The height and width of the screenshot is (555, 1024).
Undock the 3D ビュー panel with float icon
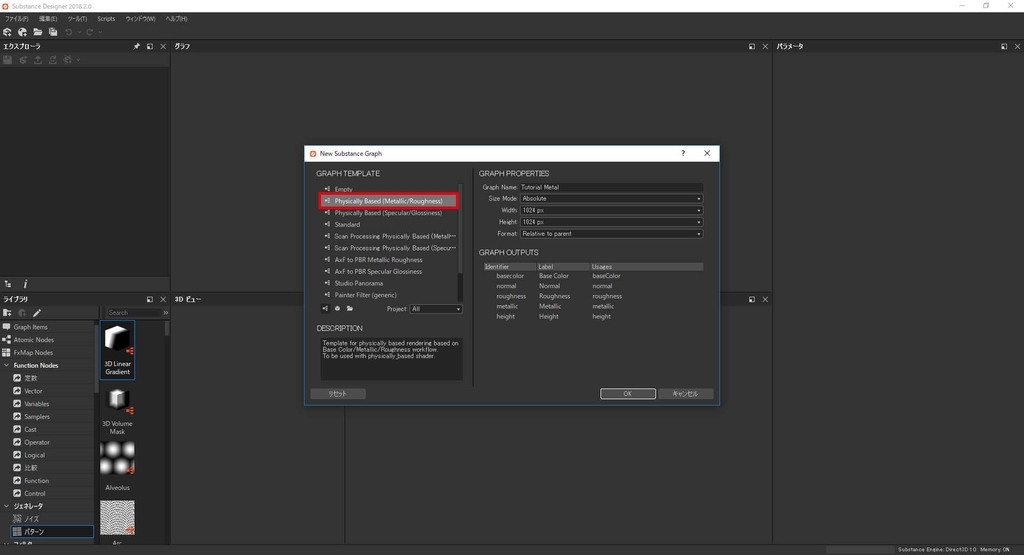pos(752,299)
